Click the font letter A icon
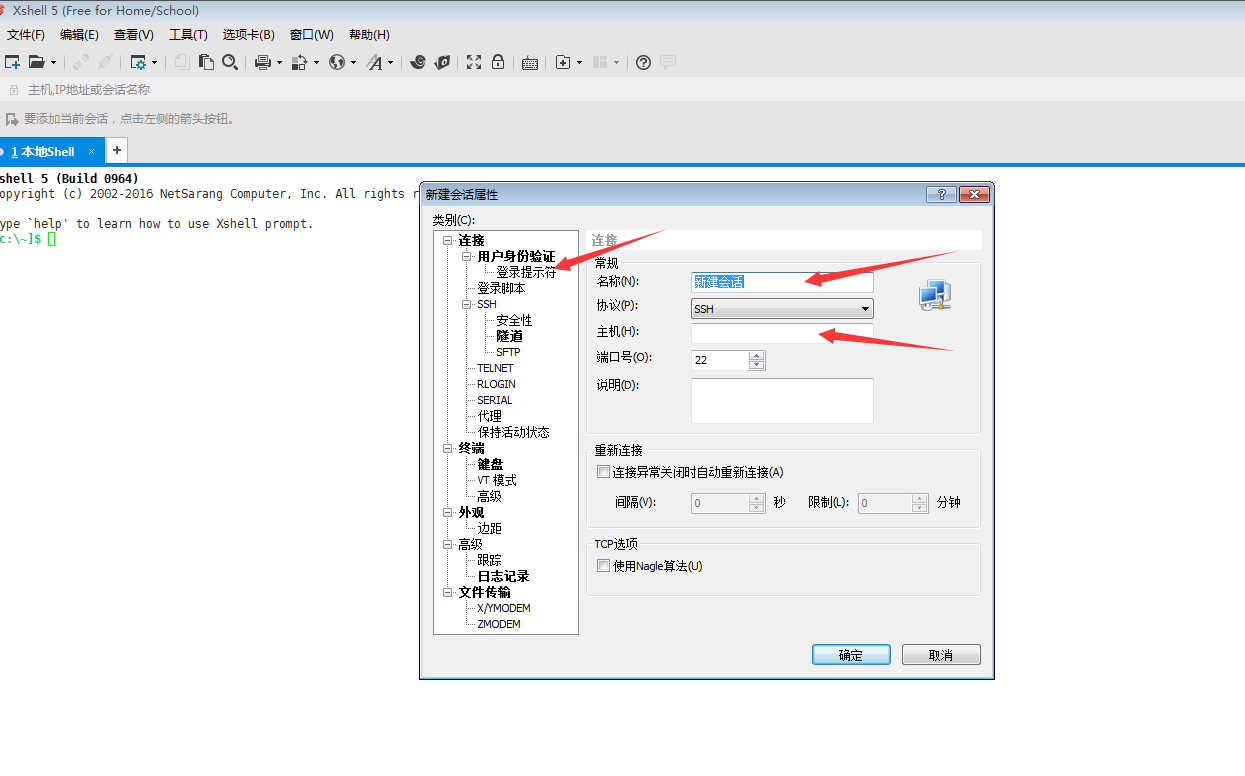The width and height of the screenshot is (1245, 776). 374,62
